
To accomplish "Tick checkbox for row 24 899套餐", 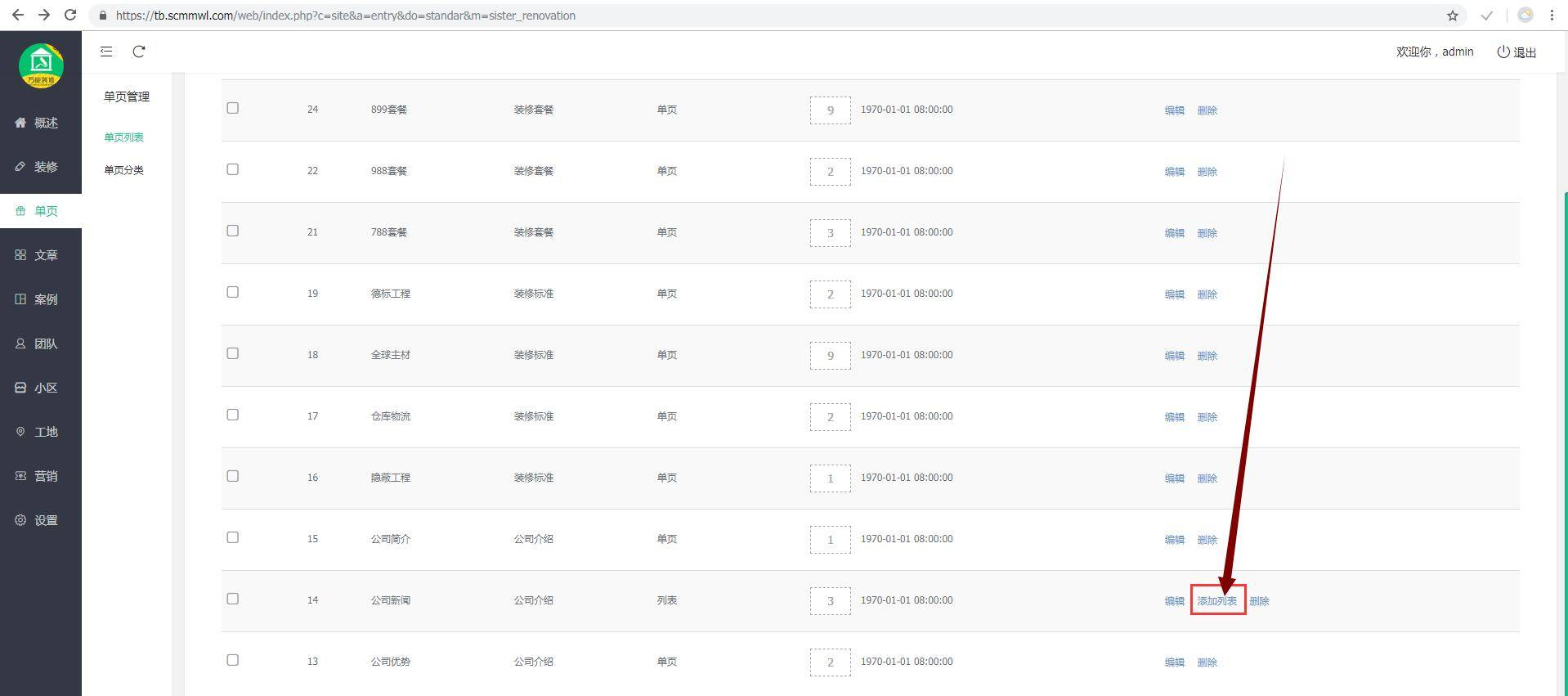I will pyautogui.click(x=233, y=108).
